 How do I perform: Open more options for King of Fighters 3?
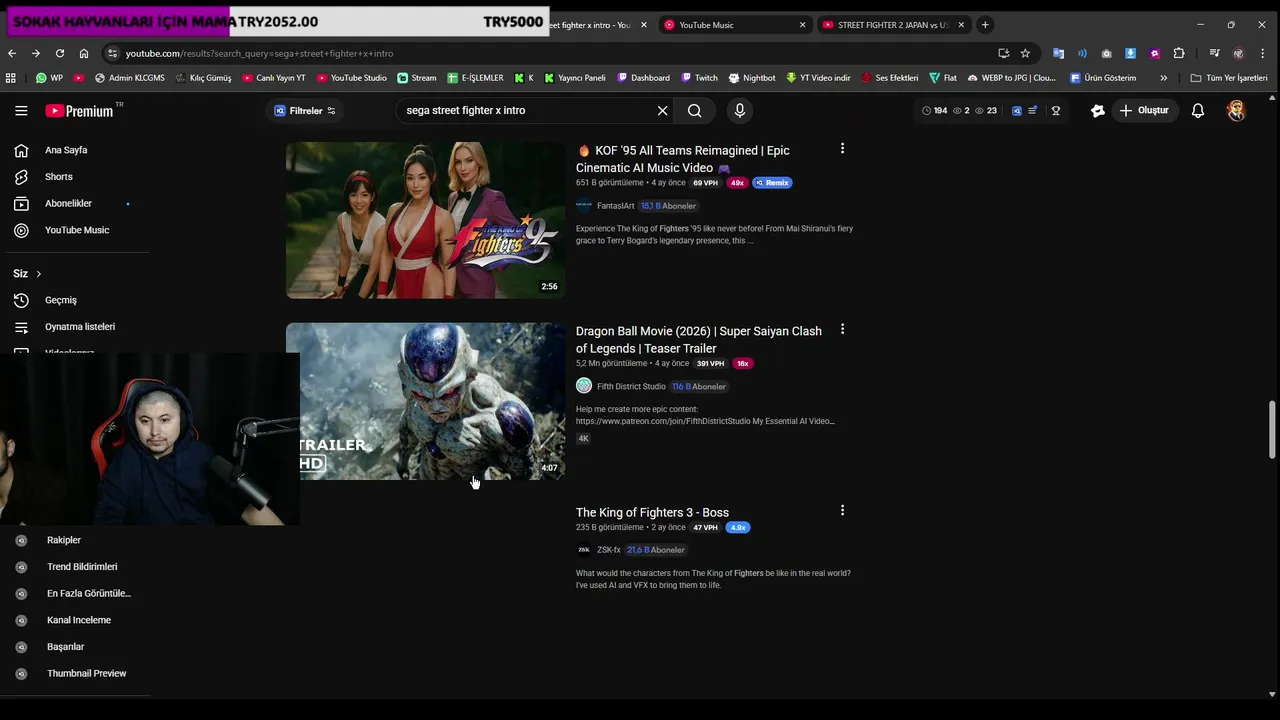point(842,510)
